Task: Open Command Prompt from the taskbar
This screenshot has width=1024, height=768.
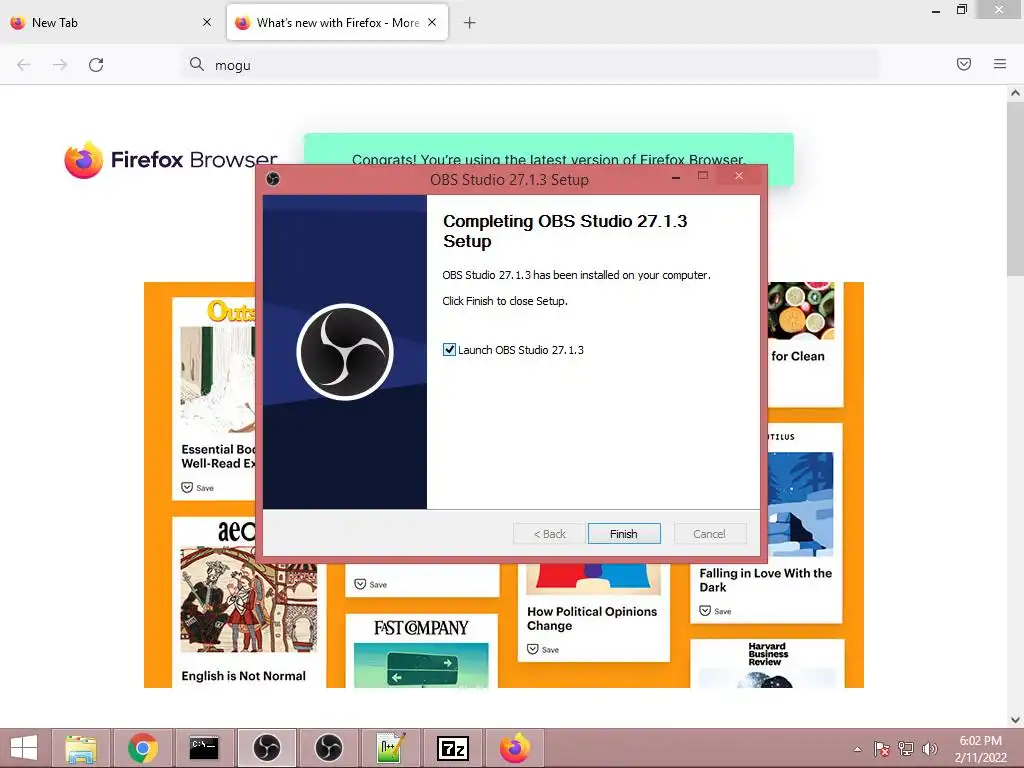Action: 204,748
